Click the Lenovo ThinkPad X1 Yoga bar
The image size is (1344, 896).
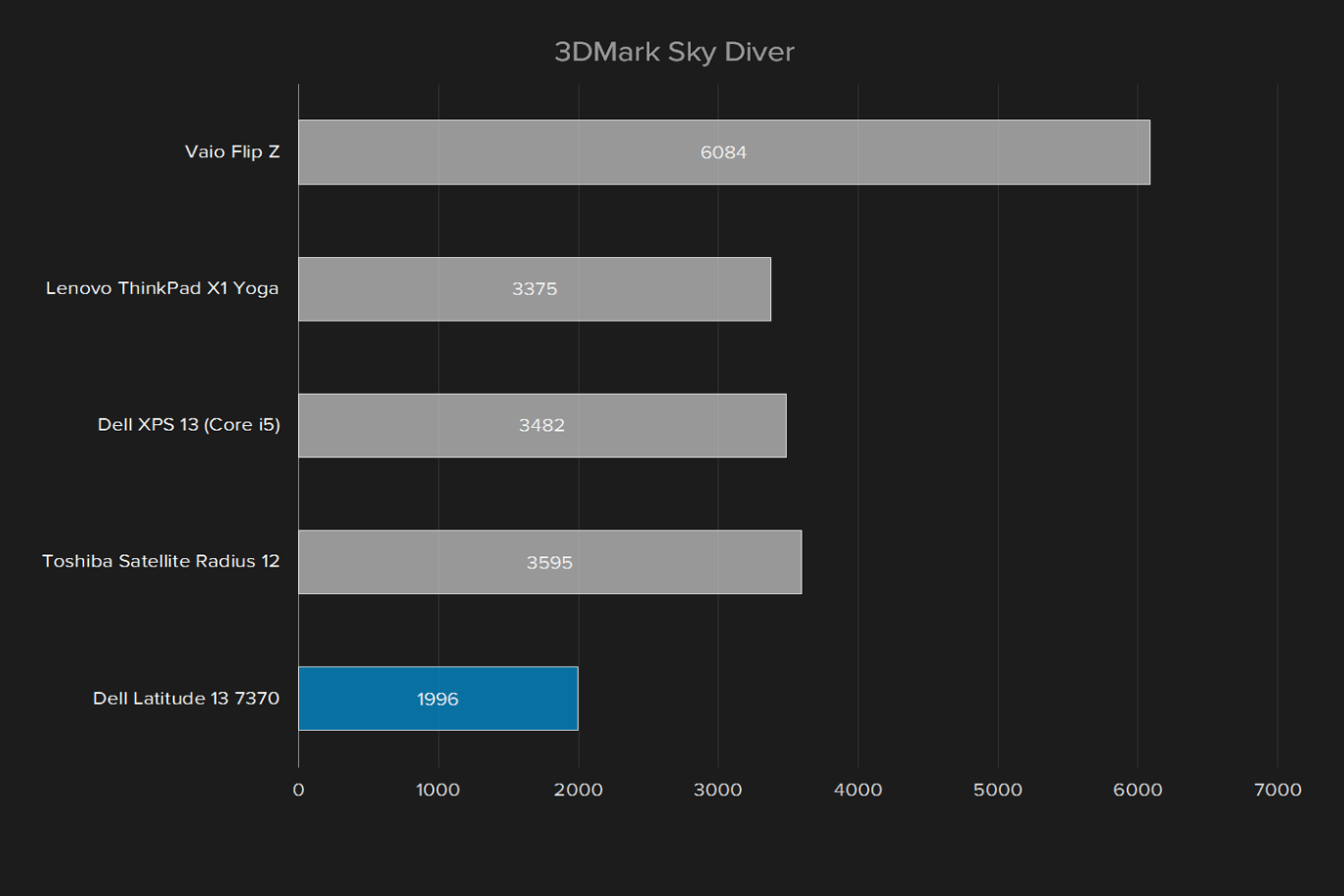pos(535,289)
